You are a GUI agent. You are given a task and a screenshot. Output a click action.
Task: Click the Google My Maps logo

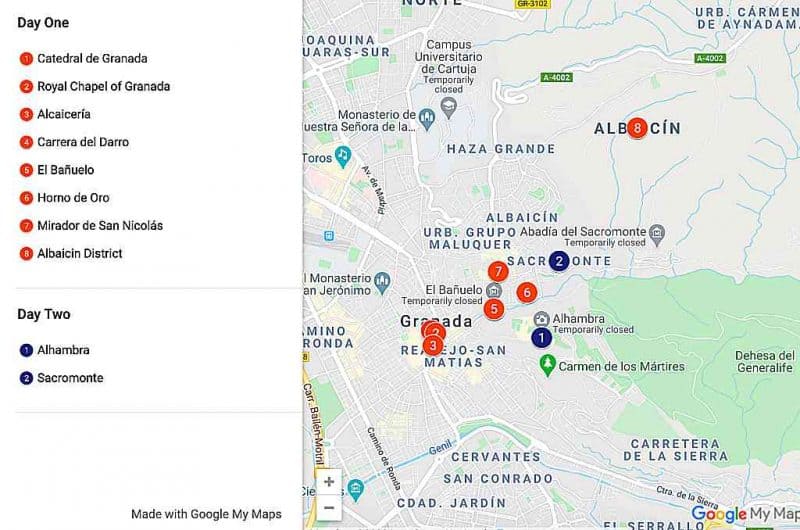click(744, 514)
